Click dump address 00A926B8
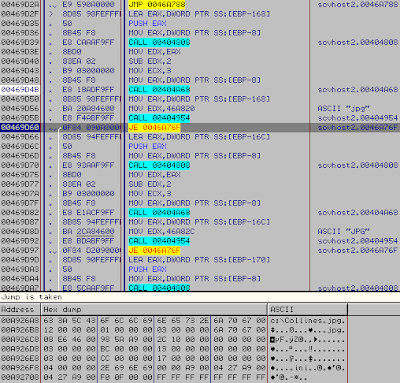This screenshot has width=400, height=383. click(20, 330)
